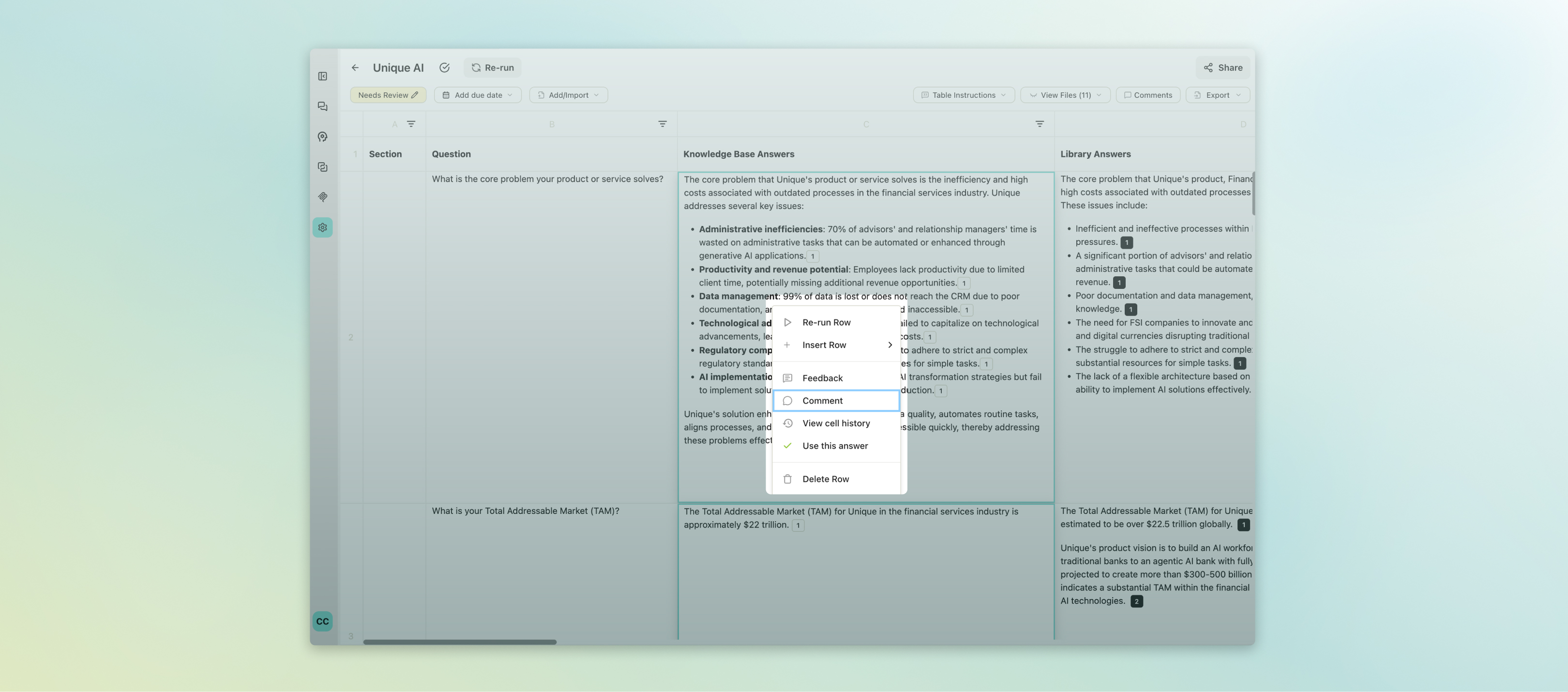Click the CC user avatar

tap(323, 621)
